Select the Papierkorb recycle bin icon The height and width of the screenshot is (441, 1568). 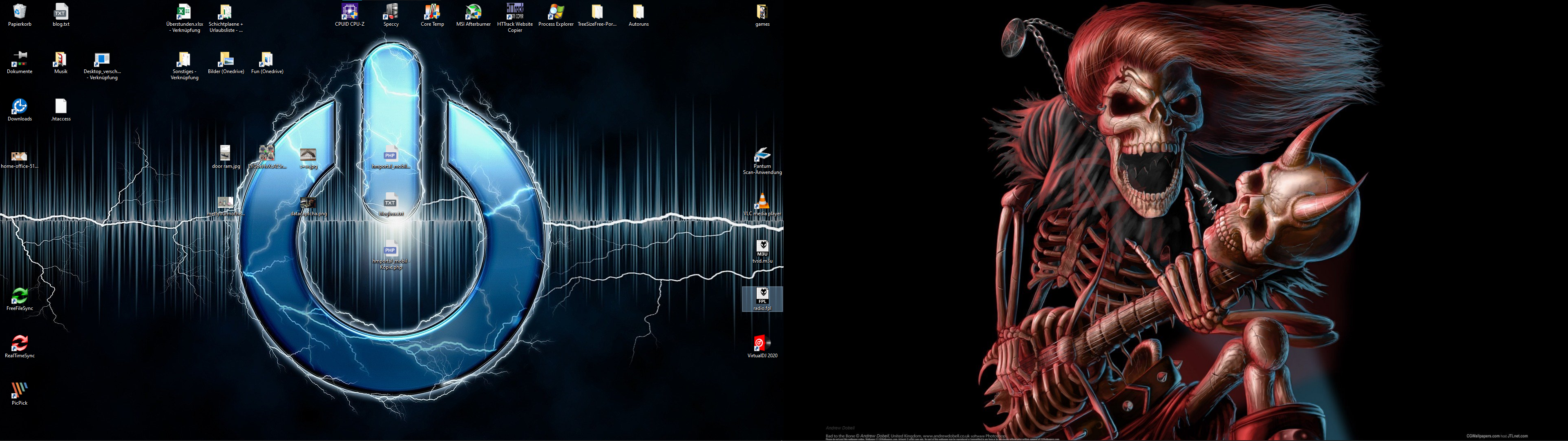click(x=20, y=11)
